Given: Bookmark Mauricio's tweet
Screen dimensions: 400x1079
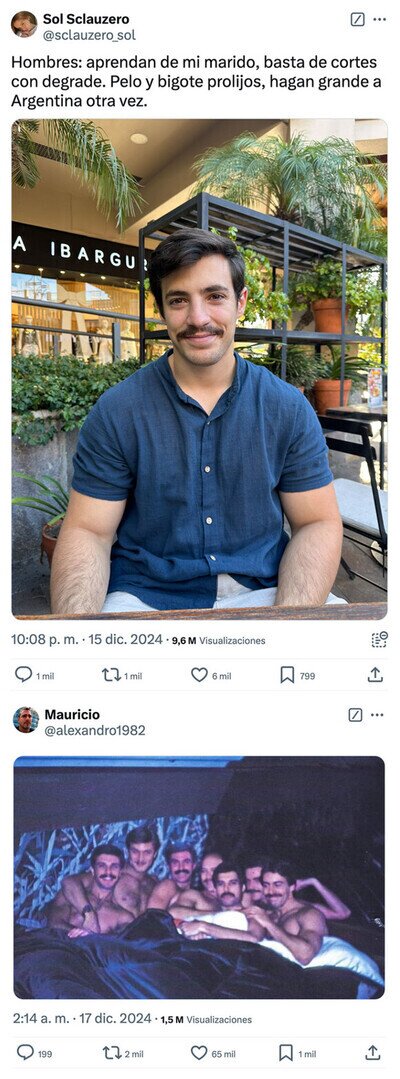Looking at the screenshot, I should pos(286,1053).
